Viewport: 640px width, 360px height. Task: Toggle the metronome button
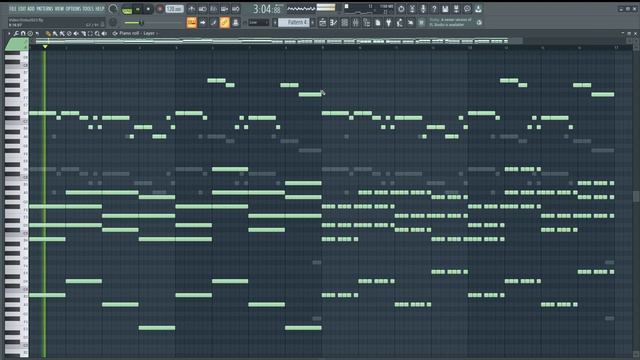click(x=191, y=9)
